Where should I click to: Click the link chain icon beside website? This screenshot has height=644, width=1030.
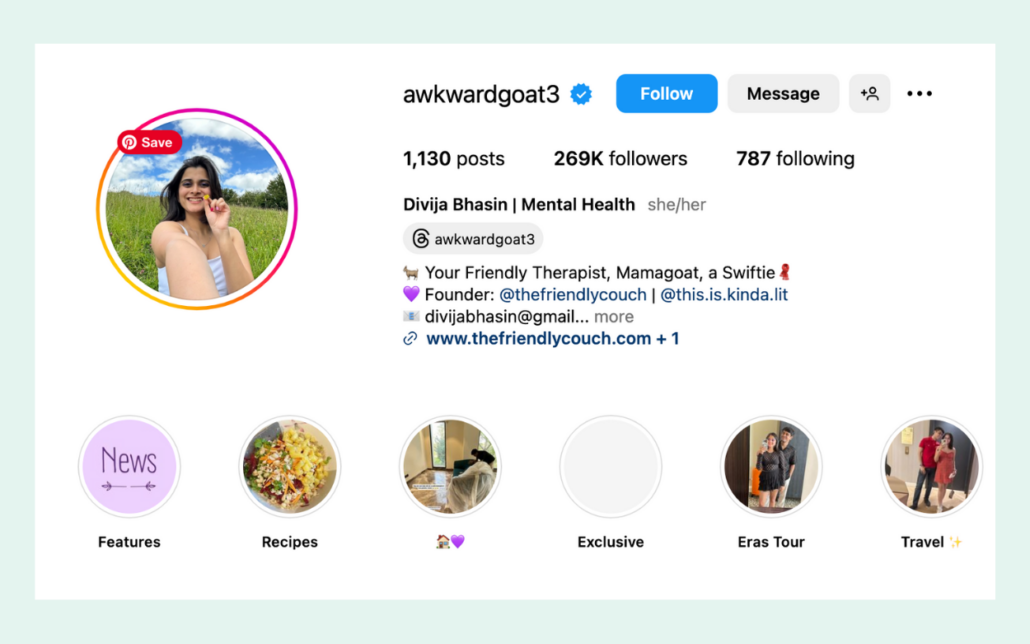410,338
